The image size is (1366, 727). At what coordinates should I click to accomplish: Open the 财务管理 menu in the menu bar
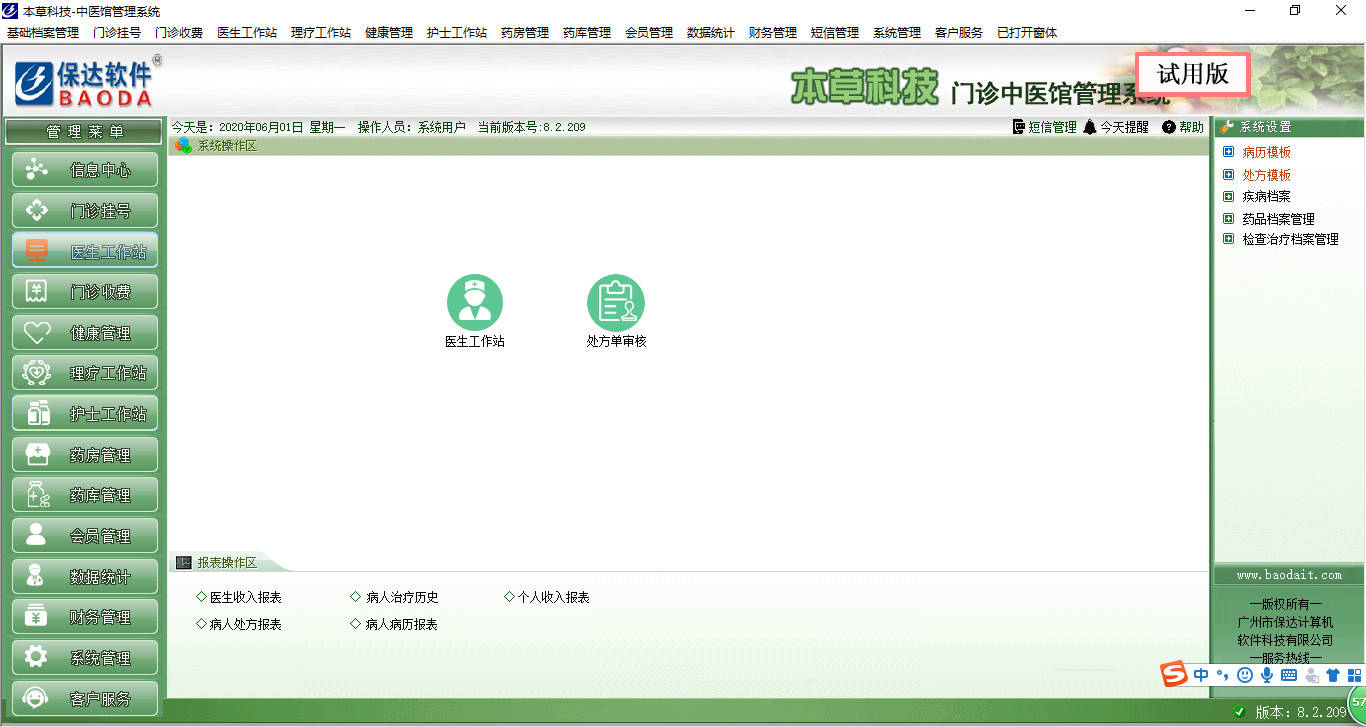(x=773, y=32)
